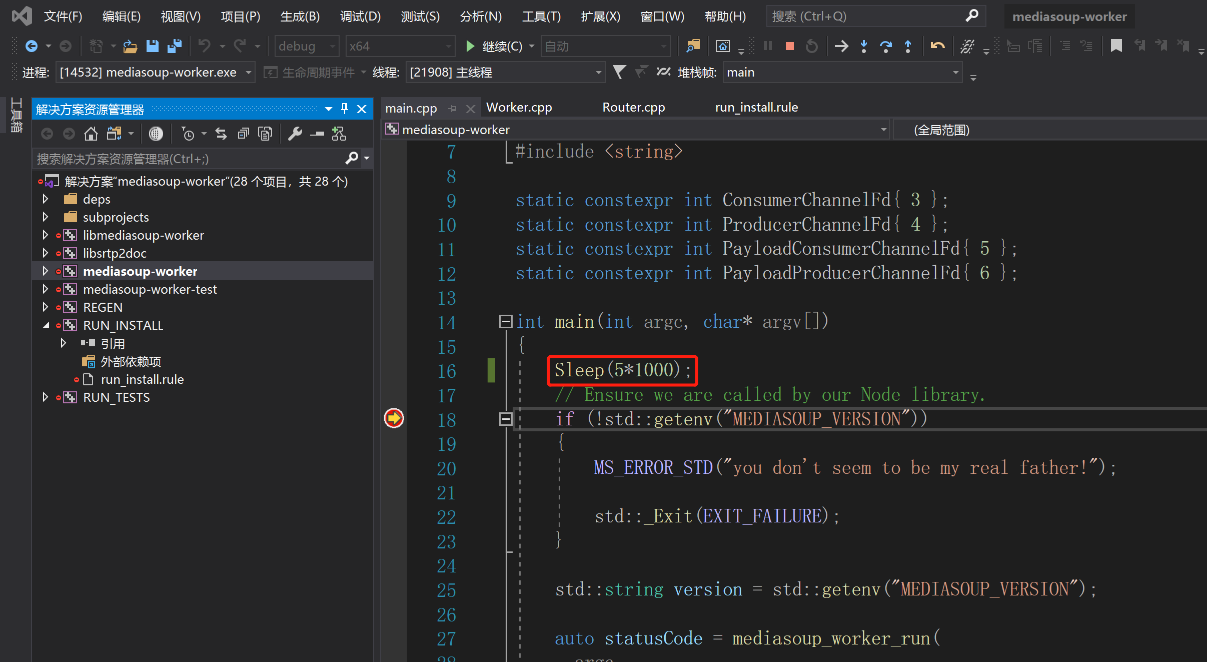Collapse the main function fold at line 14
The image size is (1207, 662).
tap(506, 322)
